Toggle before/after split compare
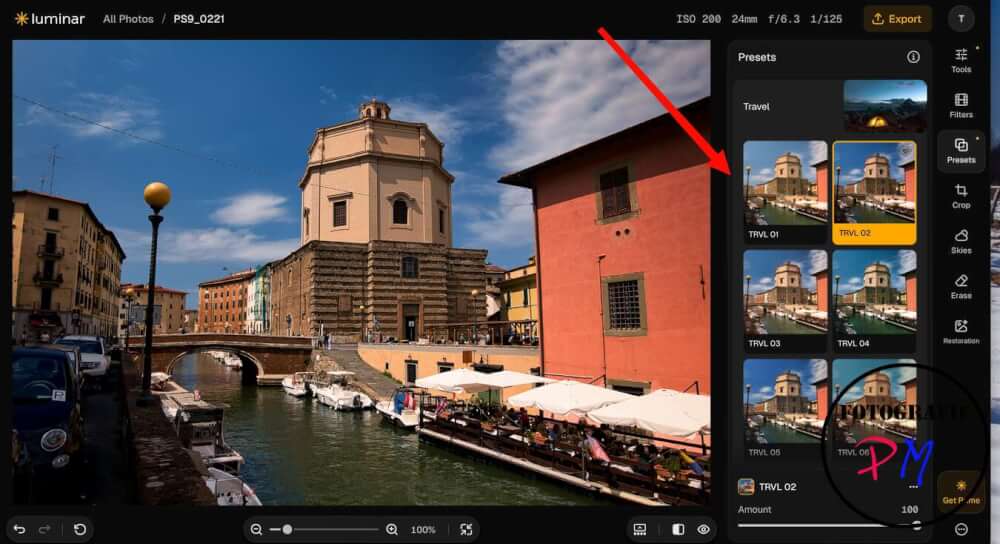This screenshot has height=544, width=1000. [x=678, y=529]
